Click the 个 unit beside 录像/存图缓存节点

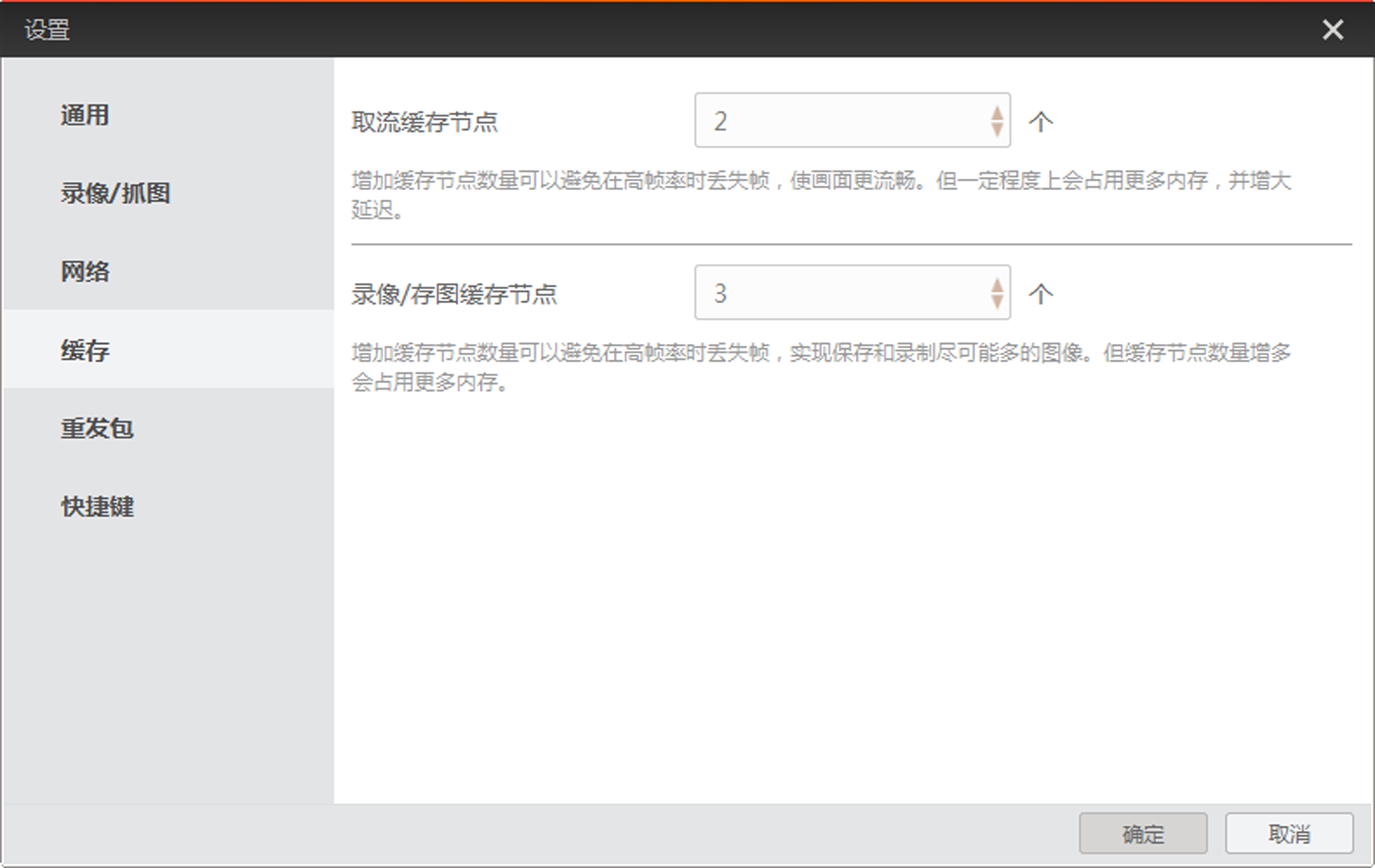pyautogui.click(x=1040, y=294)
